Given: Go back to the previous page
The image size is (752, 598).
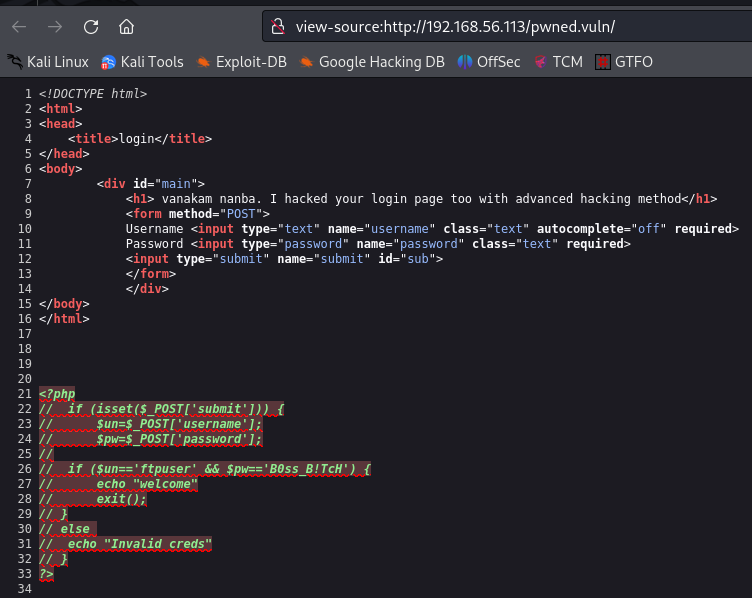Looking at the screenshot, I should point(20,27).
